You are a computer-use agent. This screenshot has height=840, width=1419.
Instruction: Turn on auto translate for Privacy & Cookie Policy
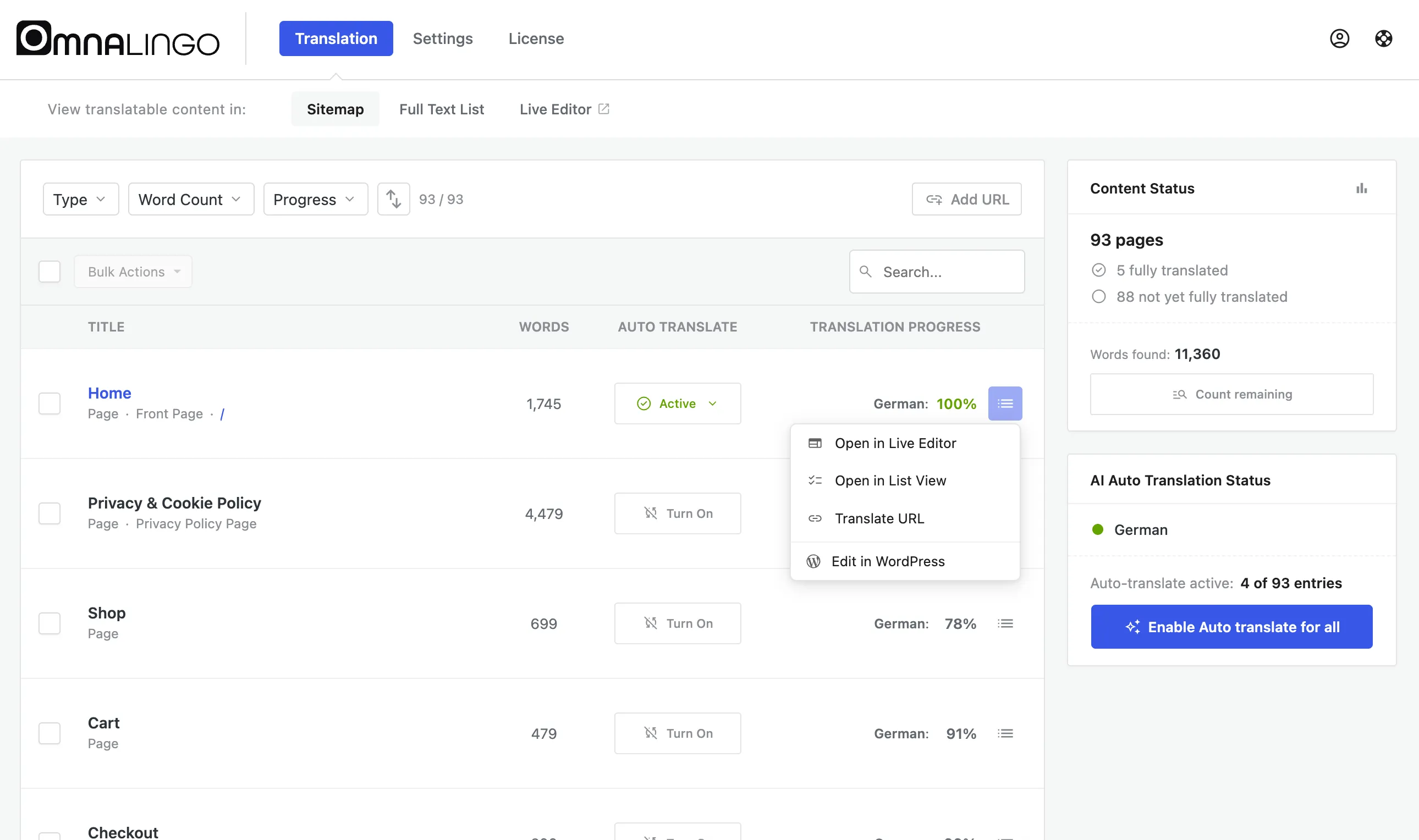click(x=677, y=513)
